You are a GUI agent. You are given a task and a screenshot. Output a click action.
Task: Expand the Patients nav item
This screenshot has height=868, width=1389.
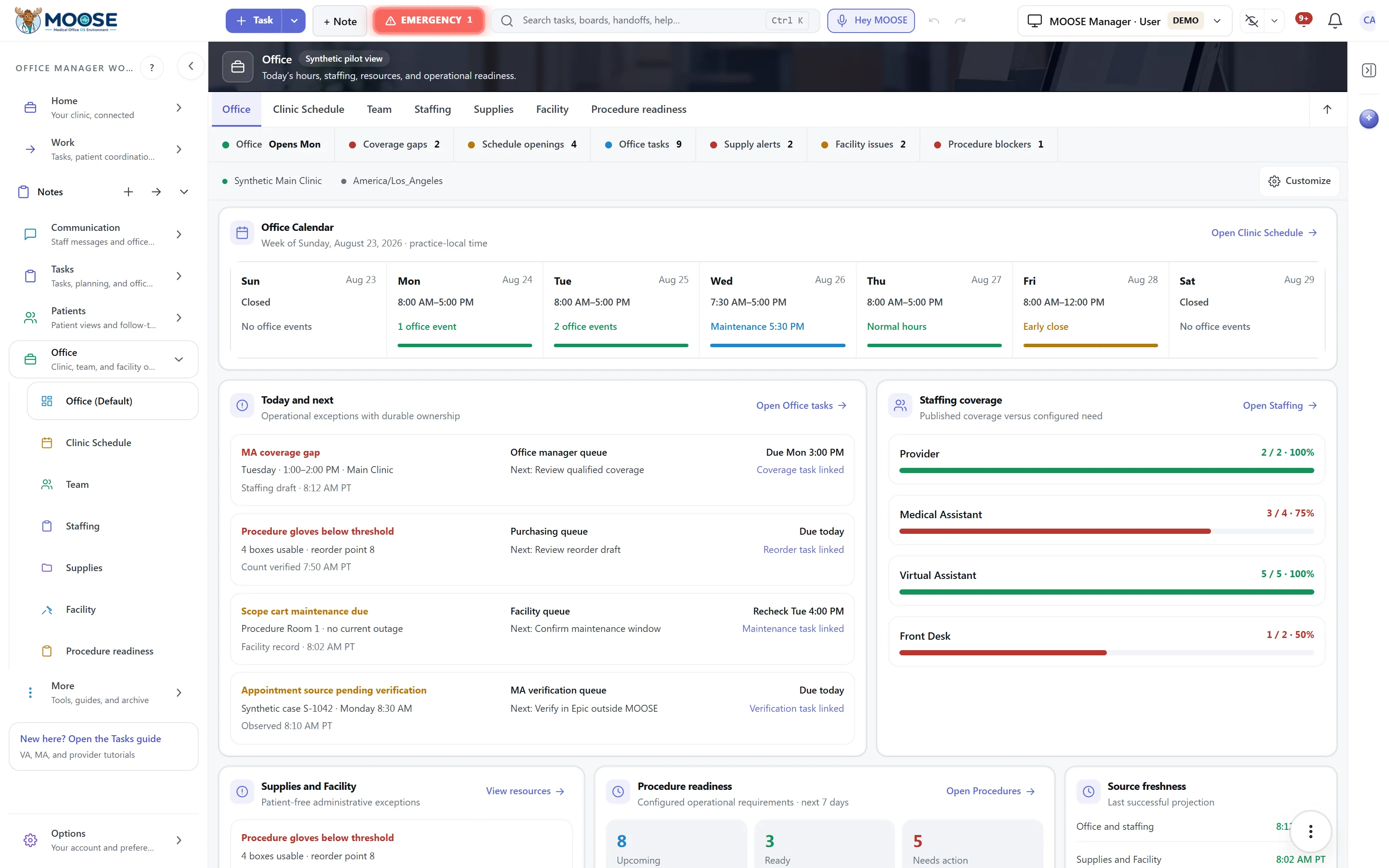pos(178,317)
